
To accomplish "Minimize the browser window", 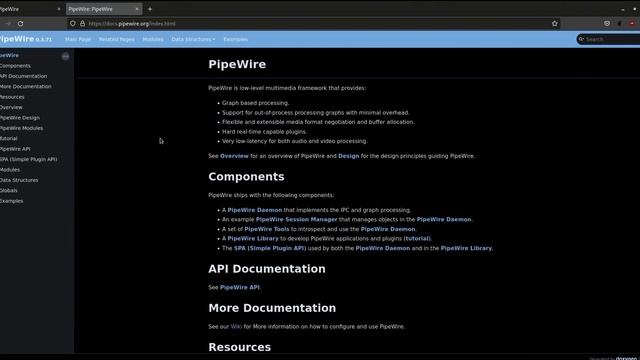I will point(622,9).
